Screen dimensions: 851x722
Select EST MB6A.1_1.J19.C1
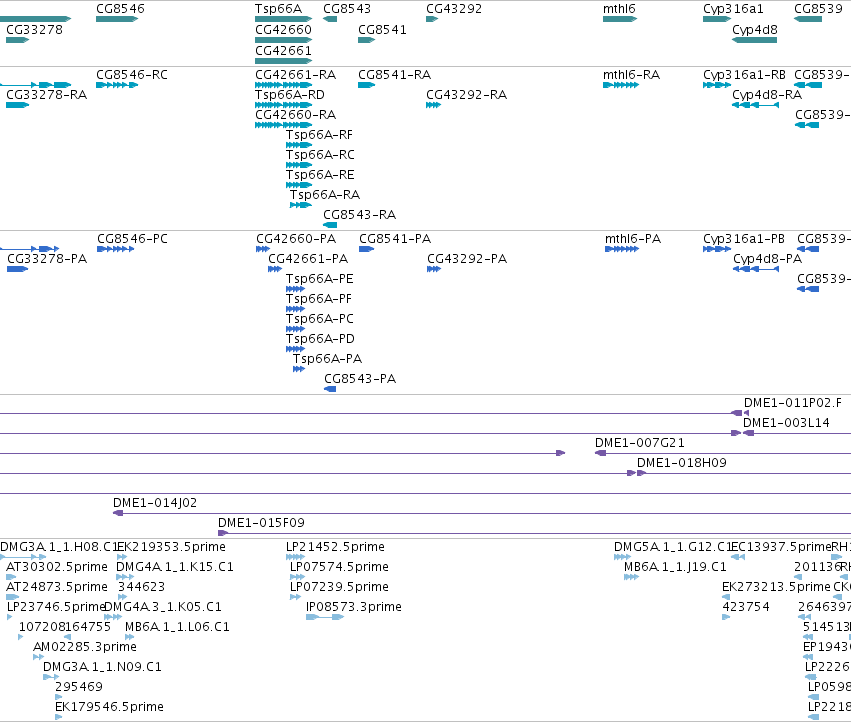coord(631,577)
